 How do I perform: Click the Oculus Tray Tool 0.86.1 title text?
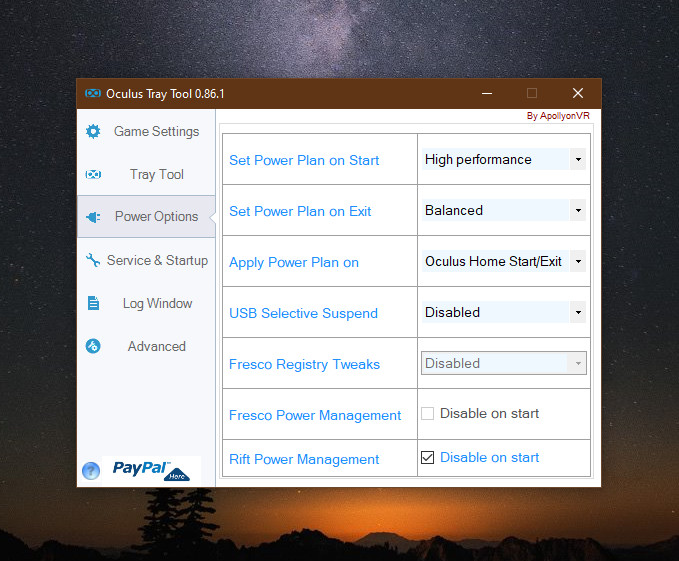[165, 94]
